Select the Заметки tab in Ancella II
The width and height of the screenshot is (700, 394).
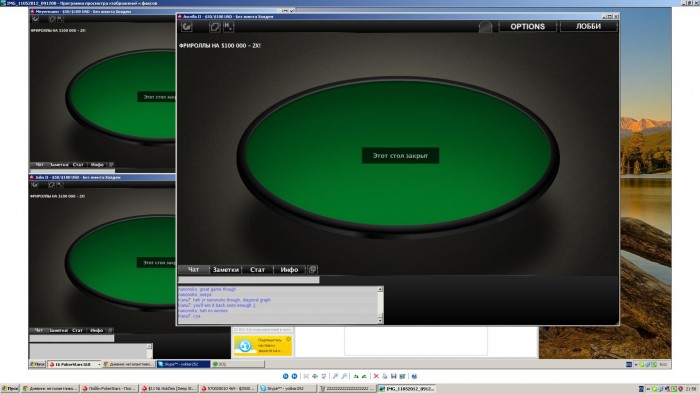click(x=225, y=270)
